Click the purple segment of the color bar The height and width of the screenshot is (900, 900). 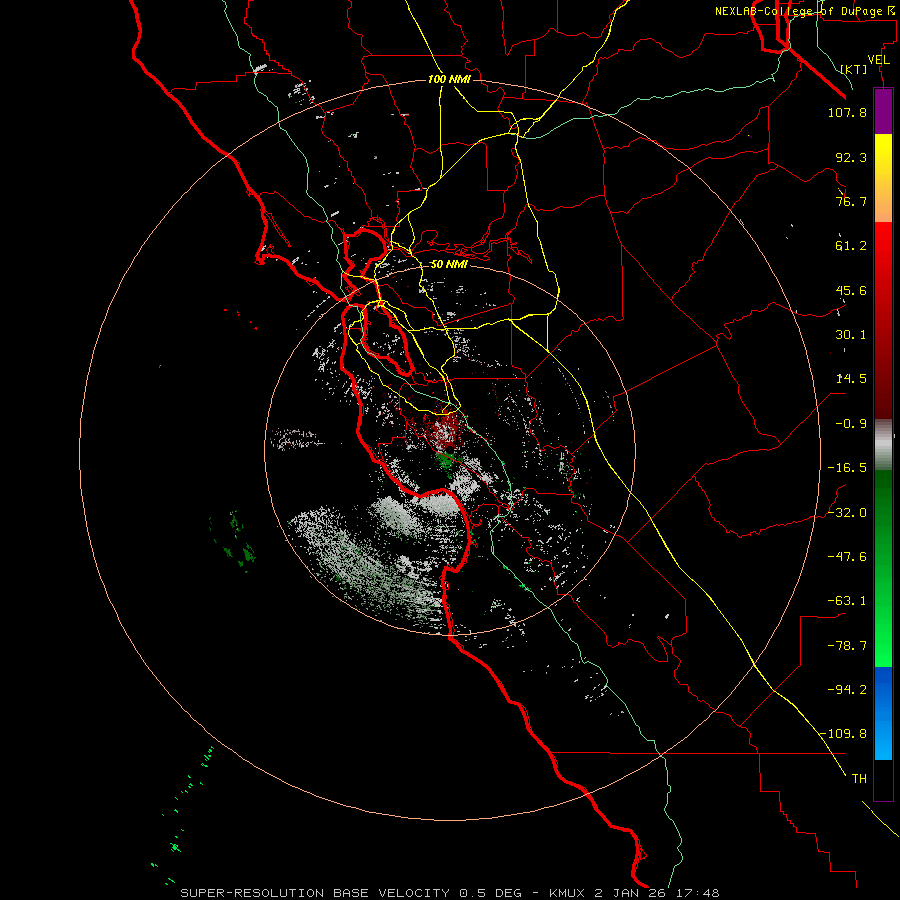883,111
